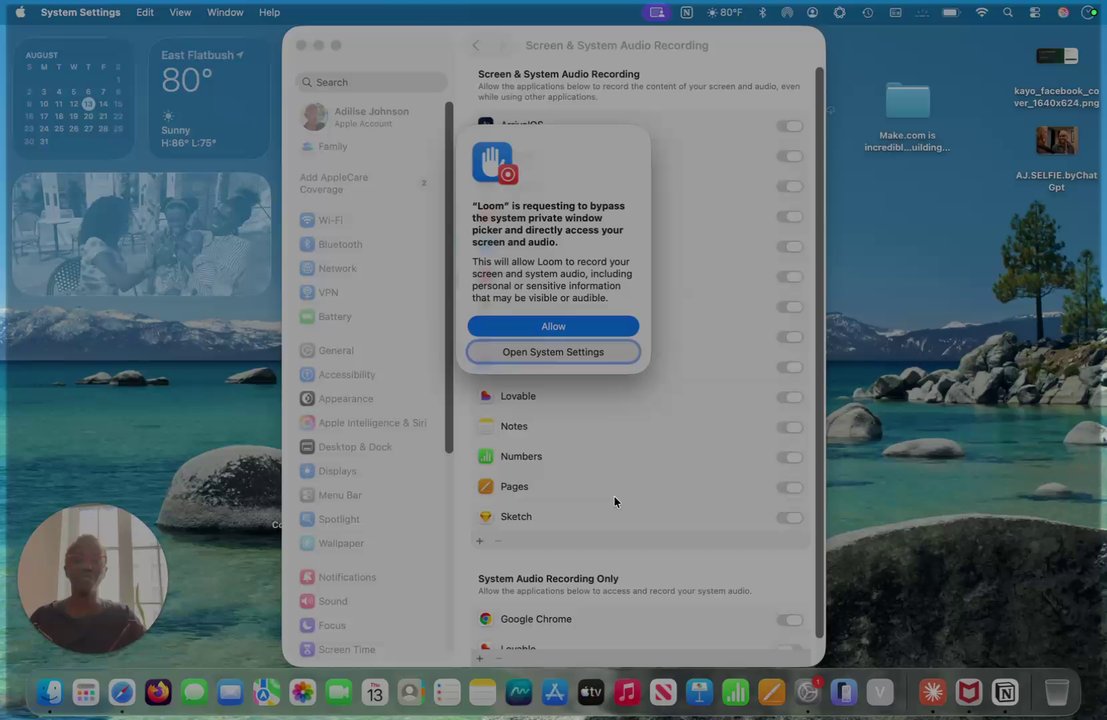The height and width of the screenshot is (720, 1107).
Task: Launch Safari from the Dock
Action: (x=121, y=692)
